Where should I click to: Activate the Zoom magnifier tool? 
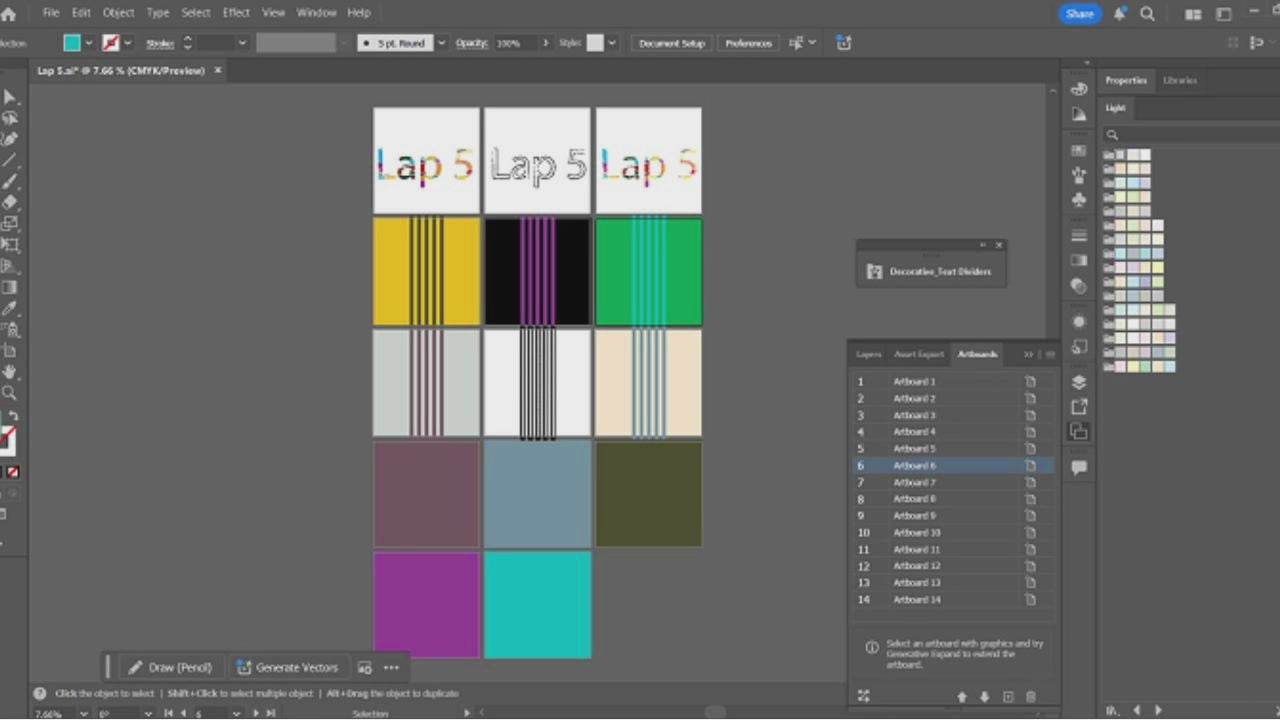coord(10,393)
